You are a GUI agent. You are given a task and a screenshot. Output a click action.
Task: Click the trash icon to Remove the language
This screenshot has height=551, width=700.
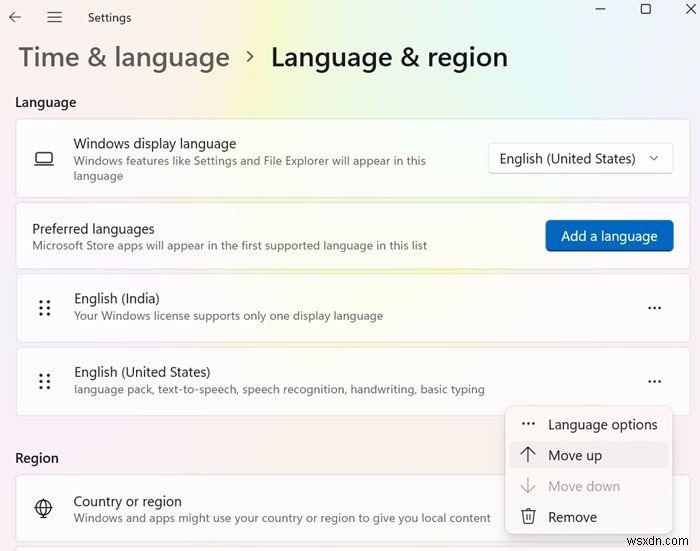click(x=528, y=517)
